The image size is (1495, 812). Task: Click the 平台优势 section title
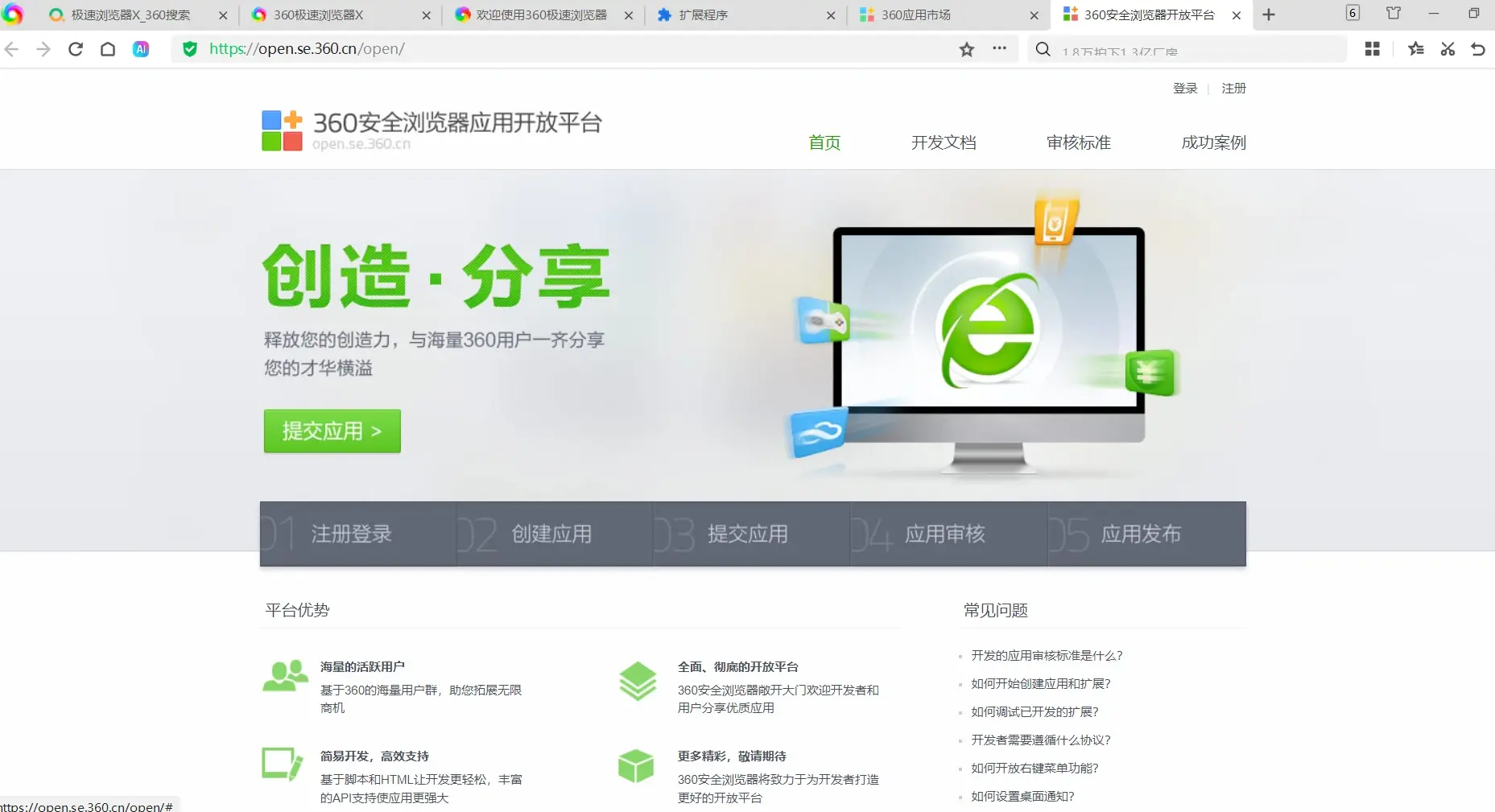coord(297,610)
